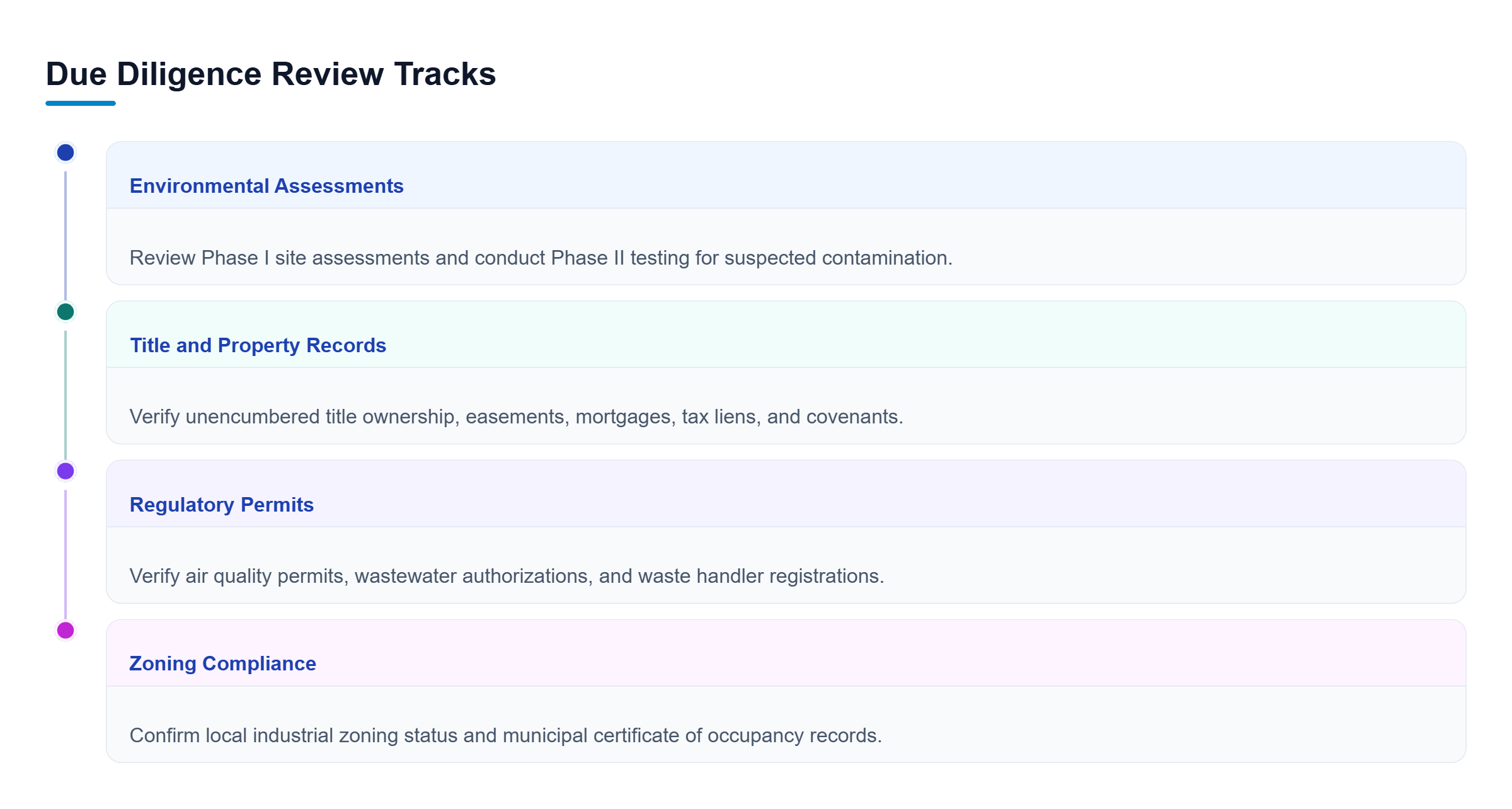Click the text about air quality permits
Image resolution: width=1512 pixels, height=809 pixels.
point(507,576)
